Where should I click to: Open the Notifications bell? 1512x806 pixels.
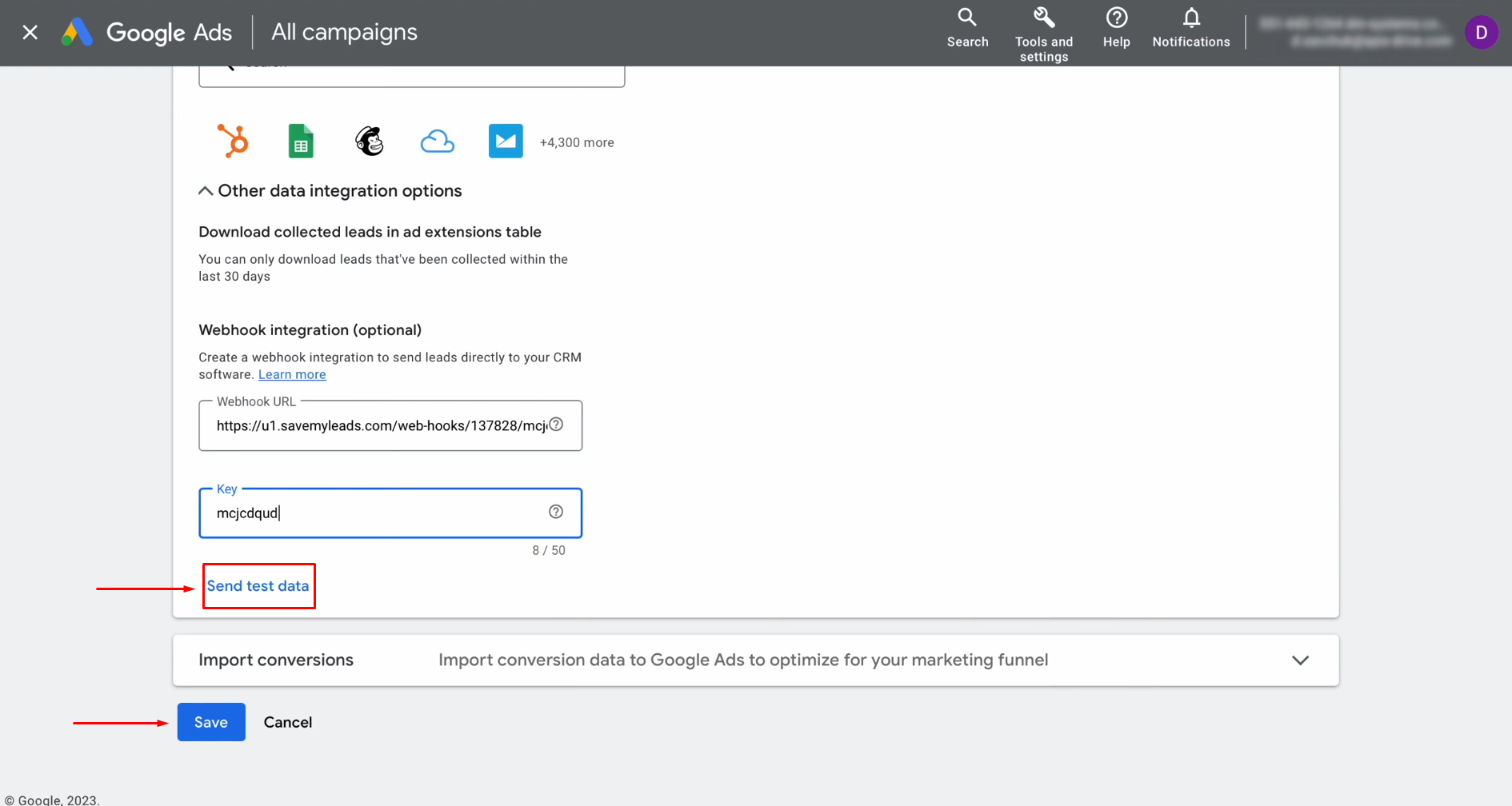[x=1190, y=28]
